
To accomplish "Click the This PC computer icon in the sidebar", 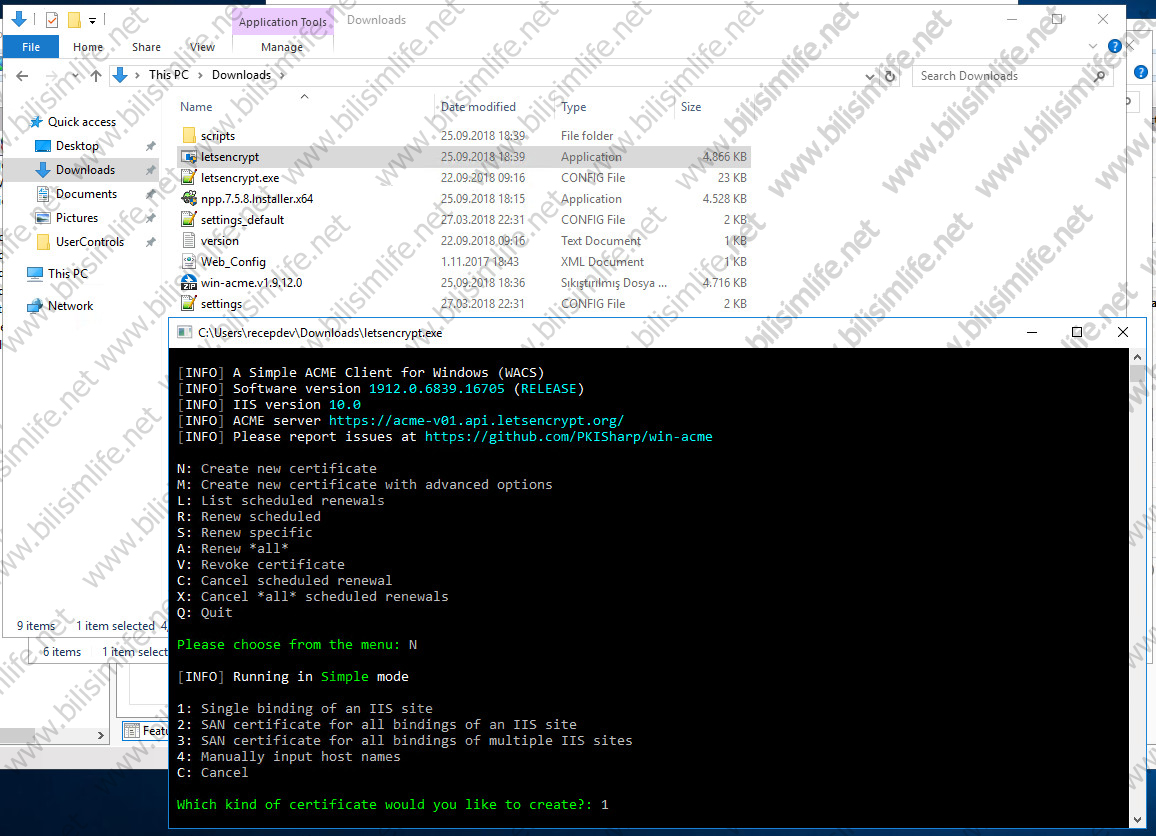I will [x=35, y=274].
